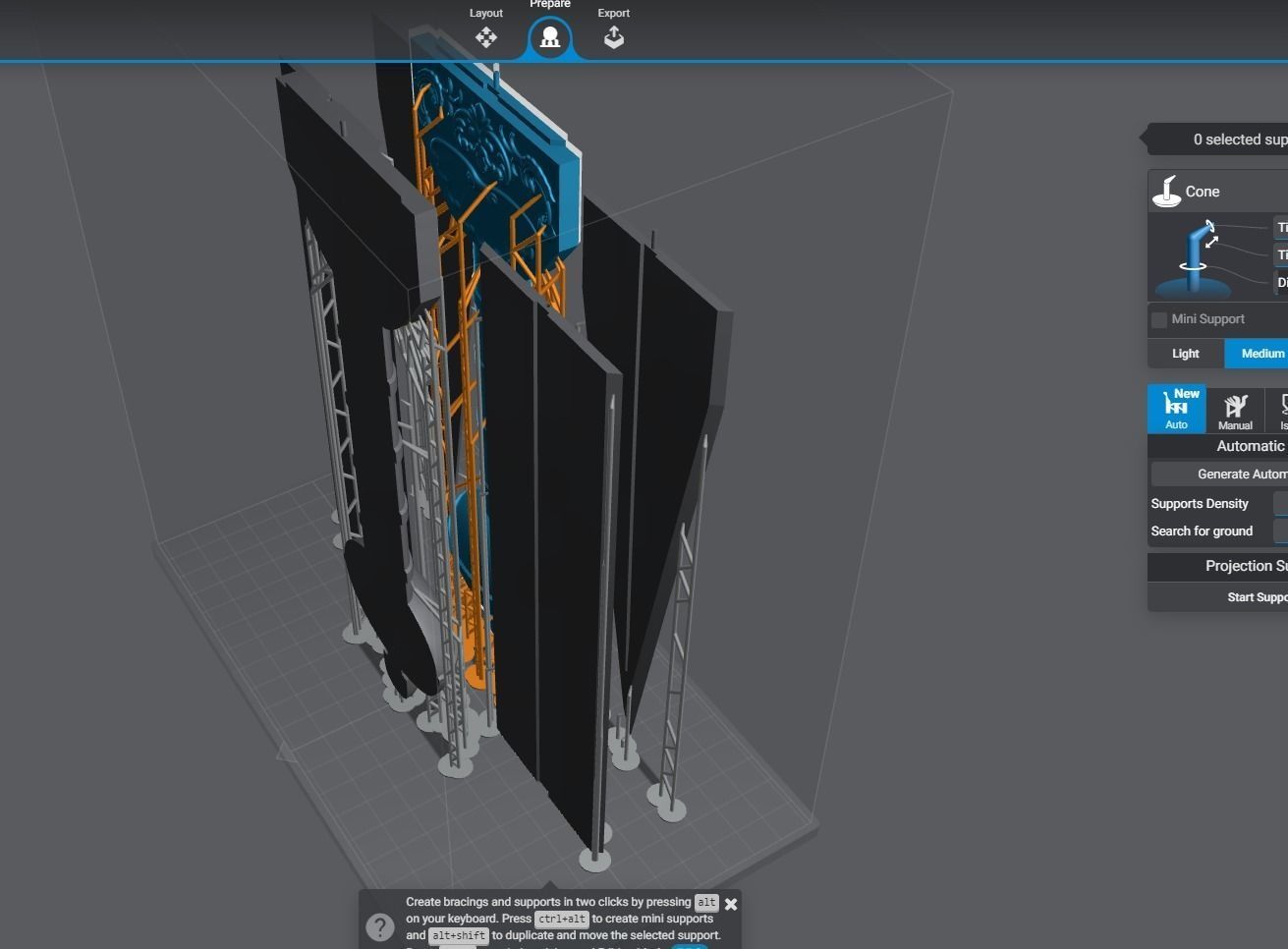Select the Medium support preset
Image resolution: width=1288 pixels, height=949 pixels.
pos(1258,354)
